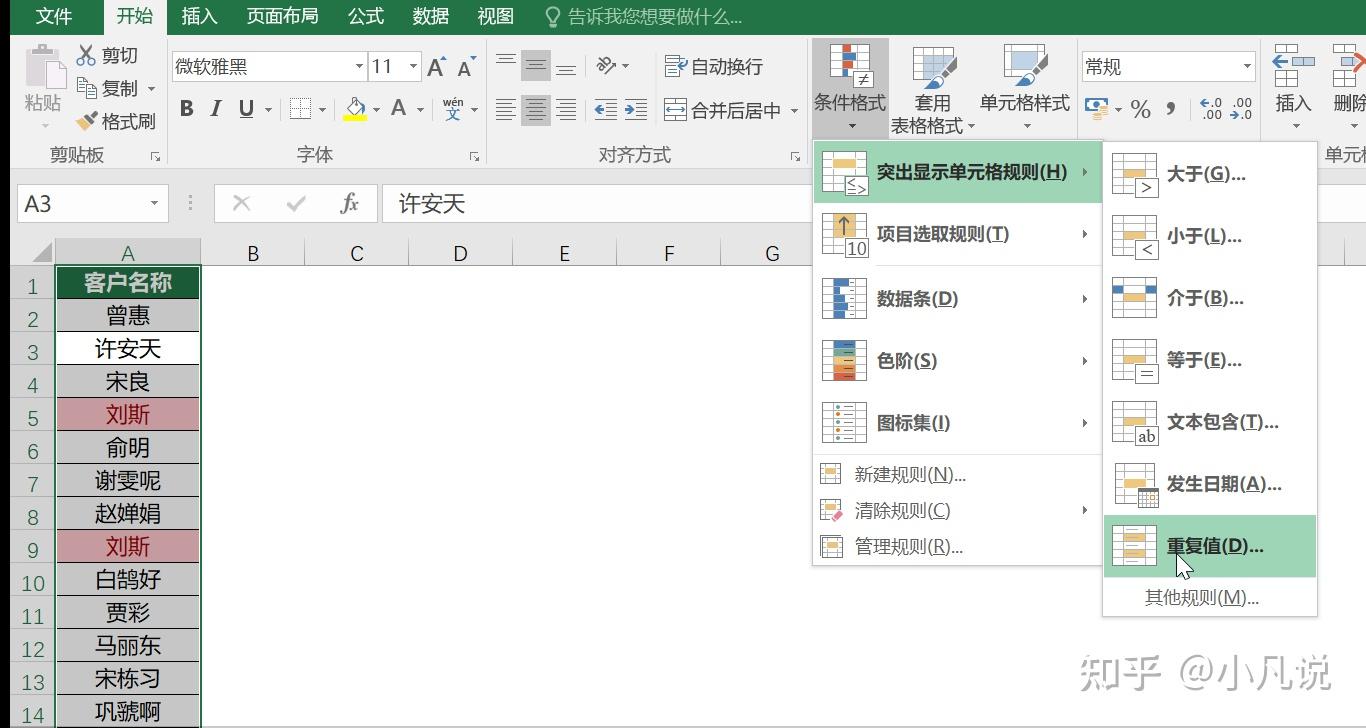
Task: Toggle Bold formatting
Action: coord(187,109)
